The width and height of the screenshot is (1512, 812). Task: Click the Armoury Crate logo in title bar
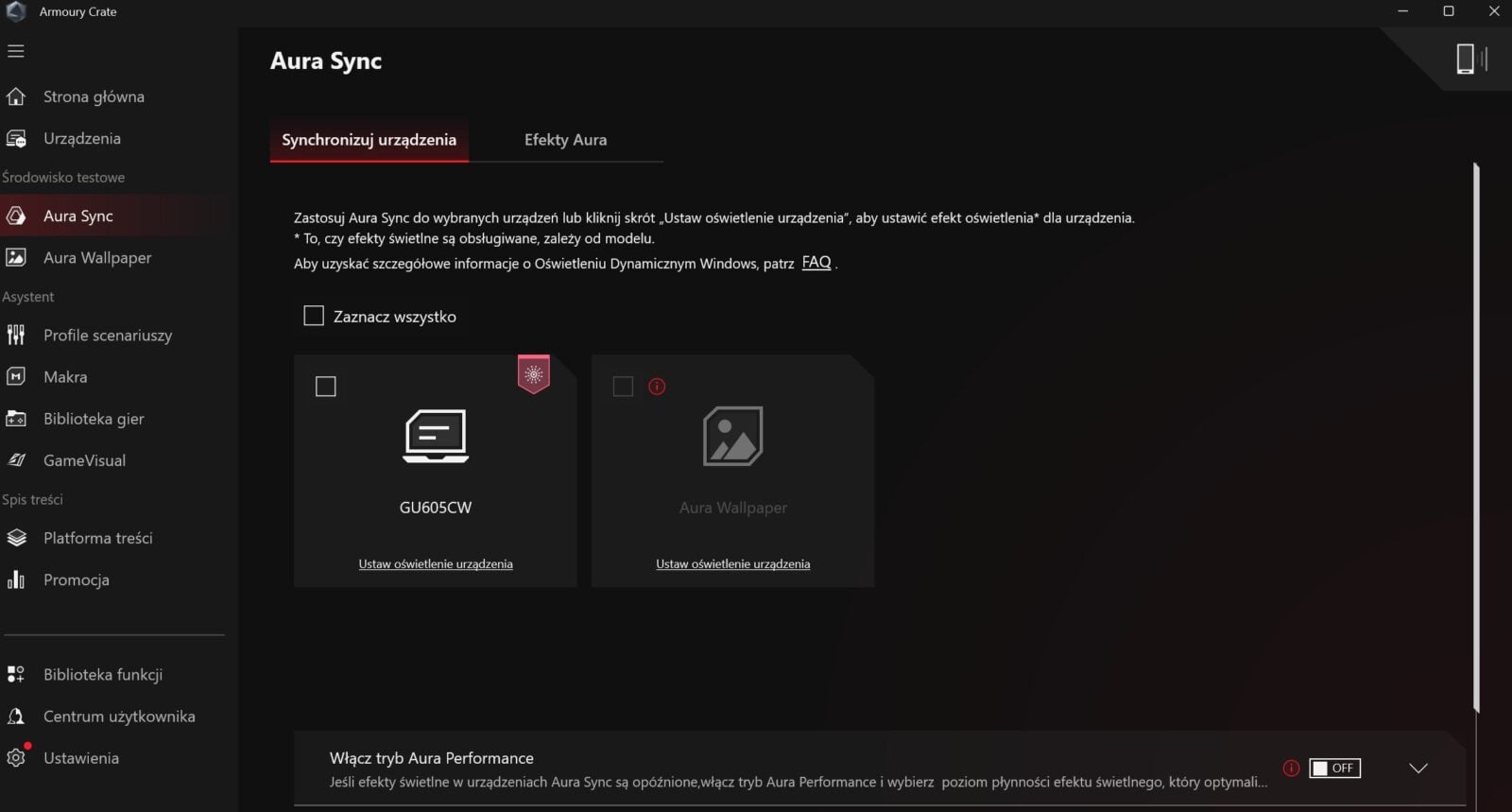[x=16, y=11]
